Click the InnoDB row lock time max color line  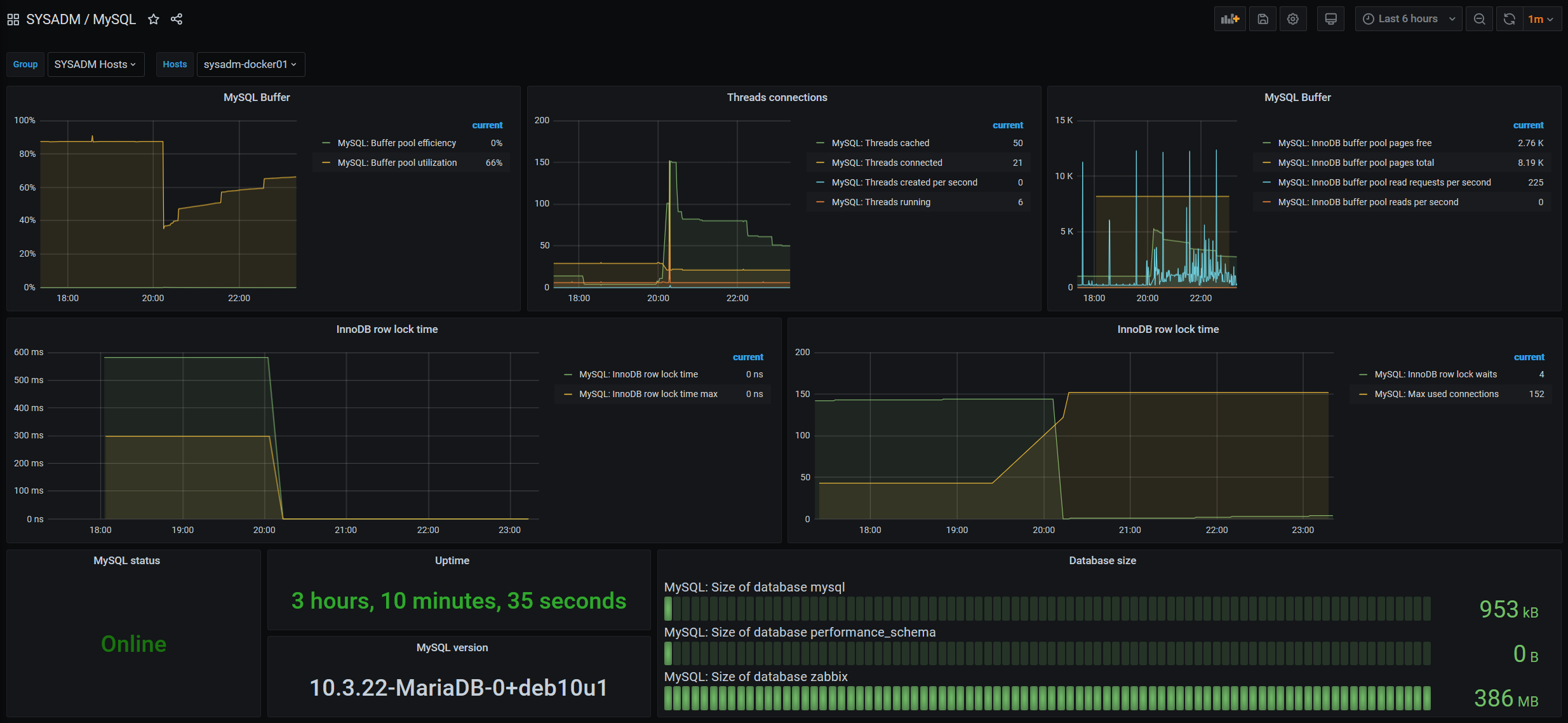pyautogui.click(x=568, y=395)
